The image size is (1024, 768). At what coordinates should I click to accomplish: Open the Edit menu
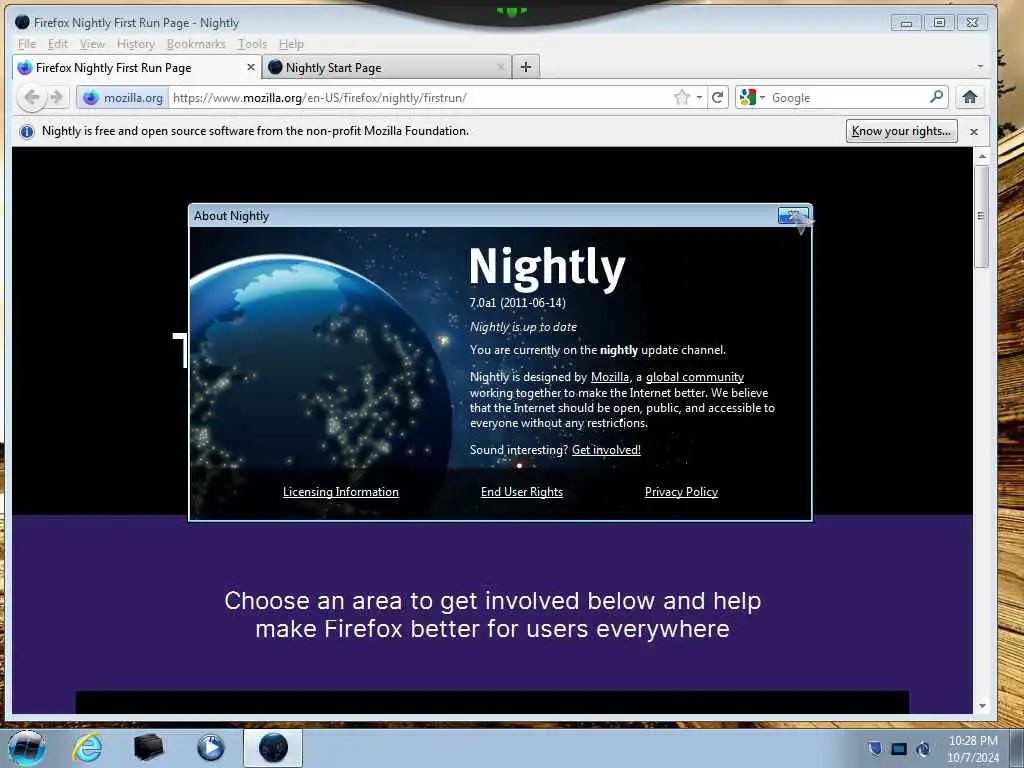click(x=57, y=44)
